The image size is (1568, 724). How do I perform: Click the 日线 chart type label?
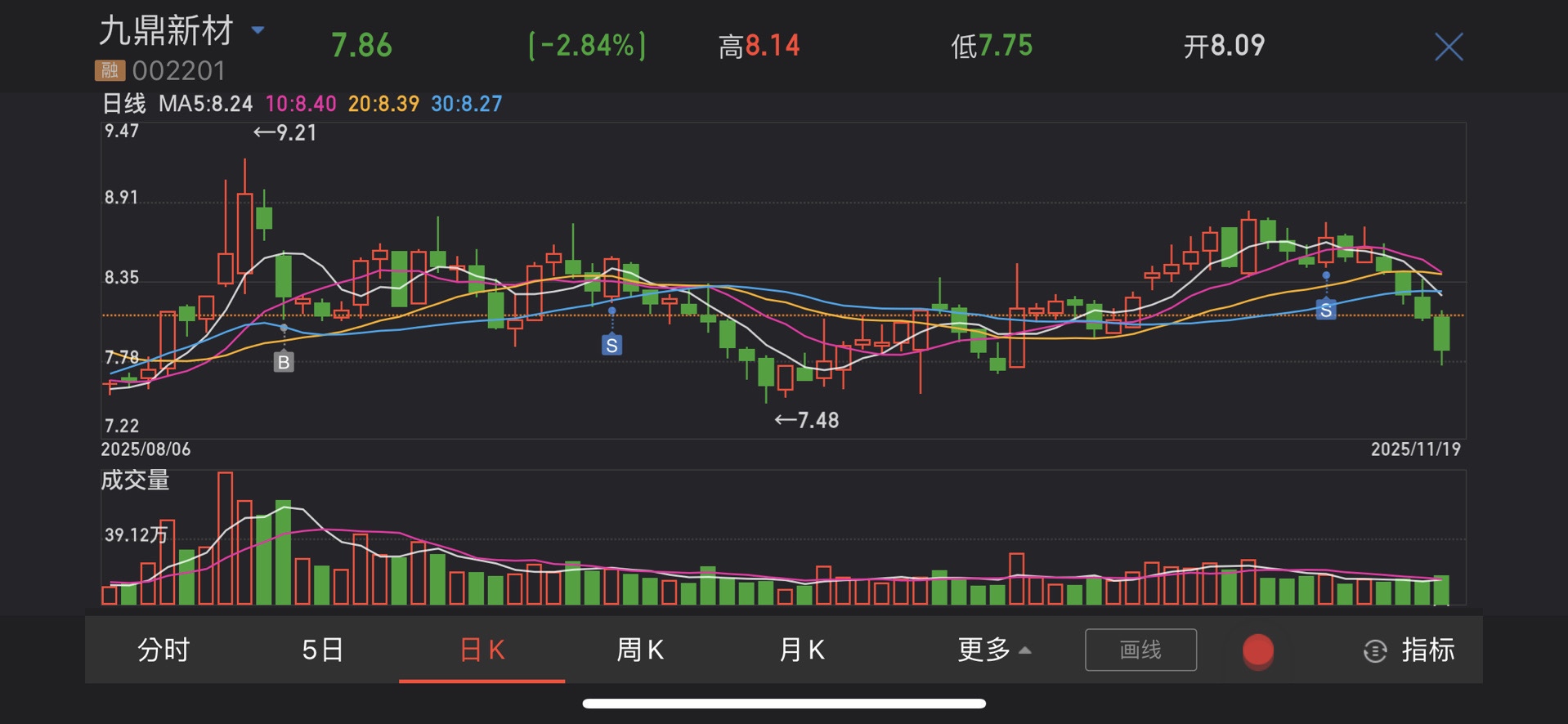coord(123,104)
